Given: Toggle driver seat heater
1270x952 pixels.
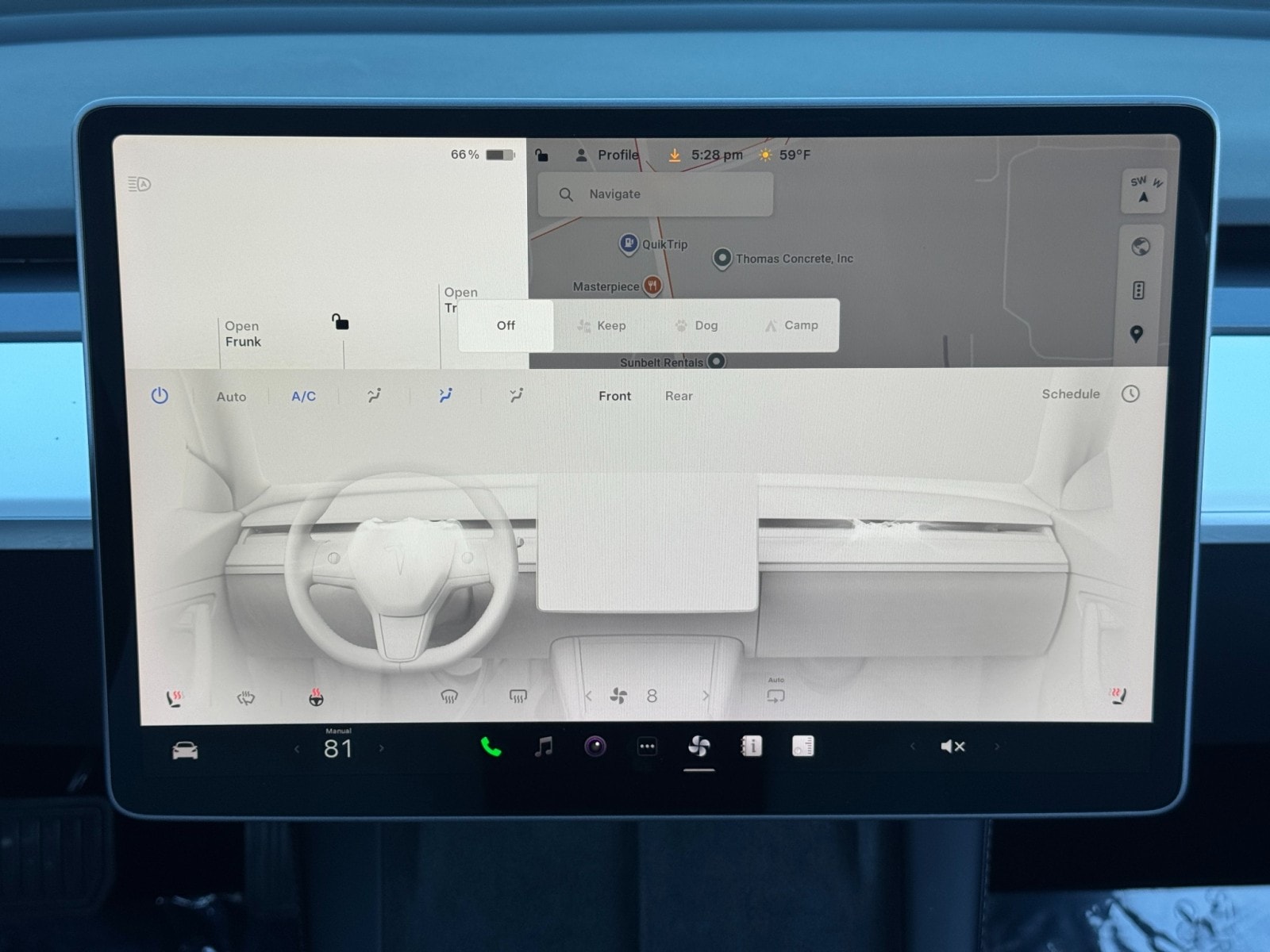Looking at the screenshot, I should point(174,697).
